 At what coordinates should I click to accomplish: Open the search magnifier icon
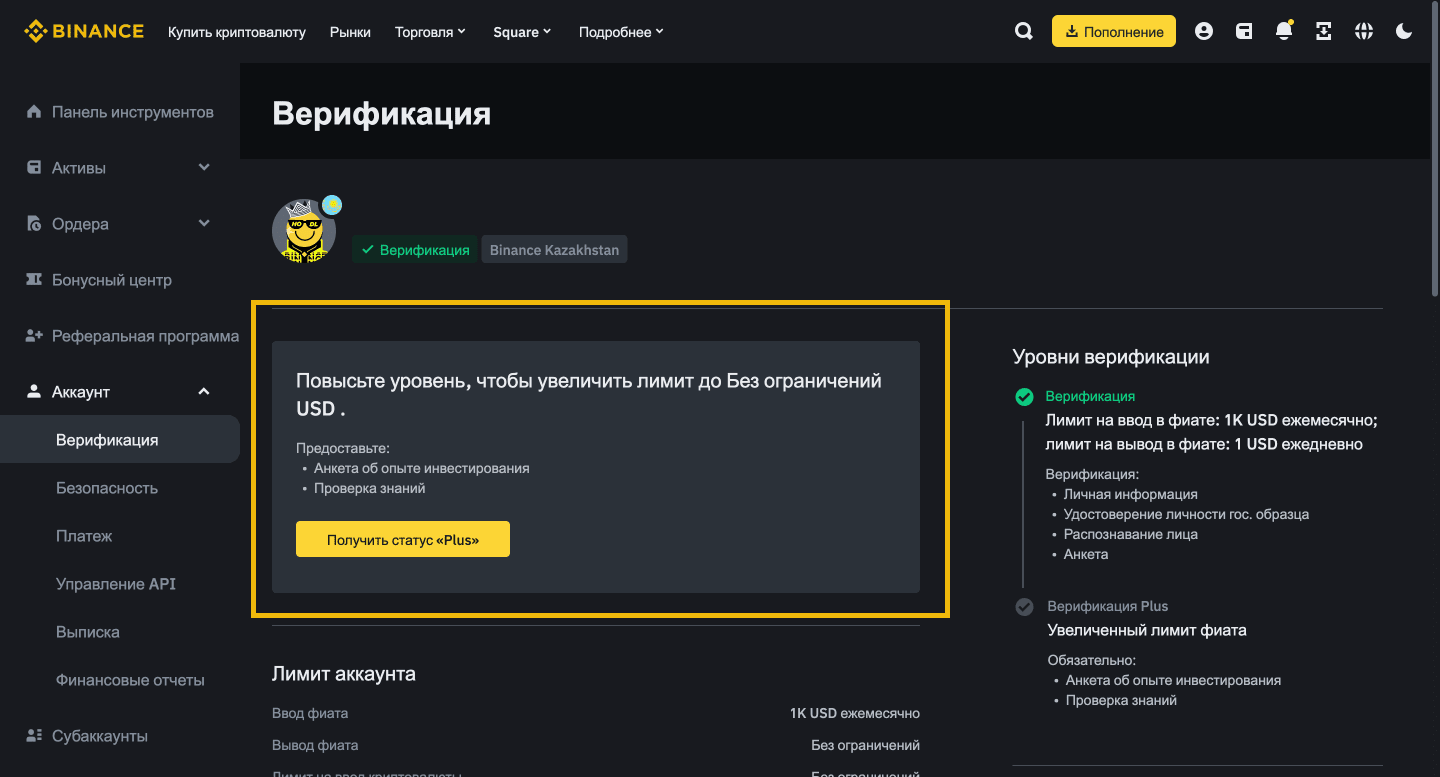pos(1024,31)
